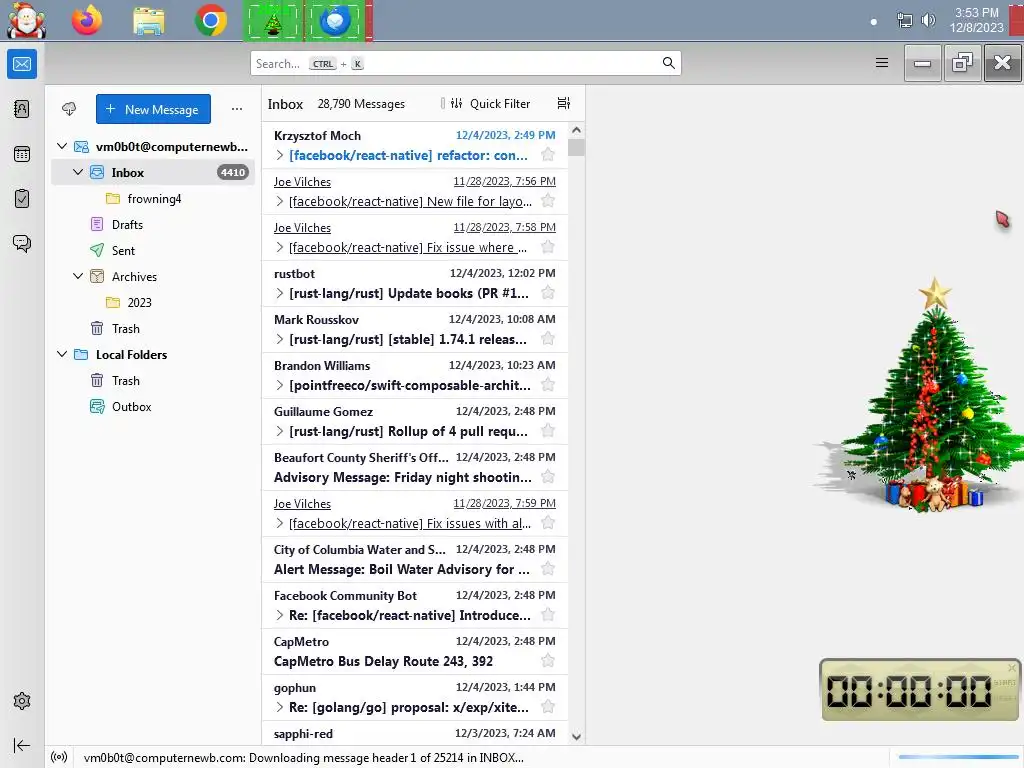The image size is (1024, 768).
Task: Star the Mark Rousskov message
Action: (x=548, y=338)
